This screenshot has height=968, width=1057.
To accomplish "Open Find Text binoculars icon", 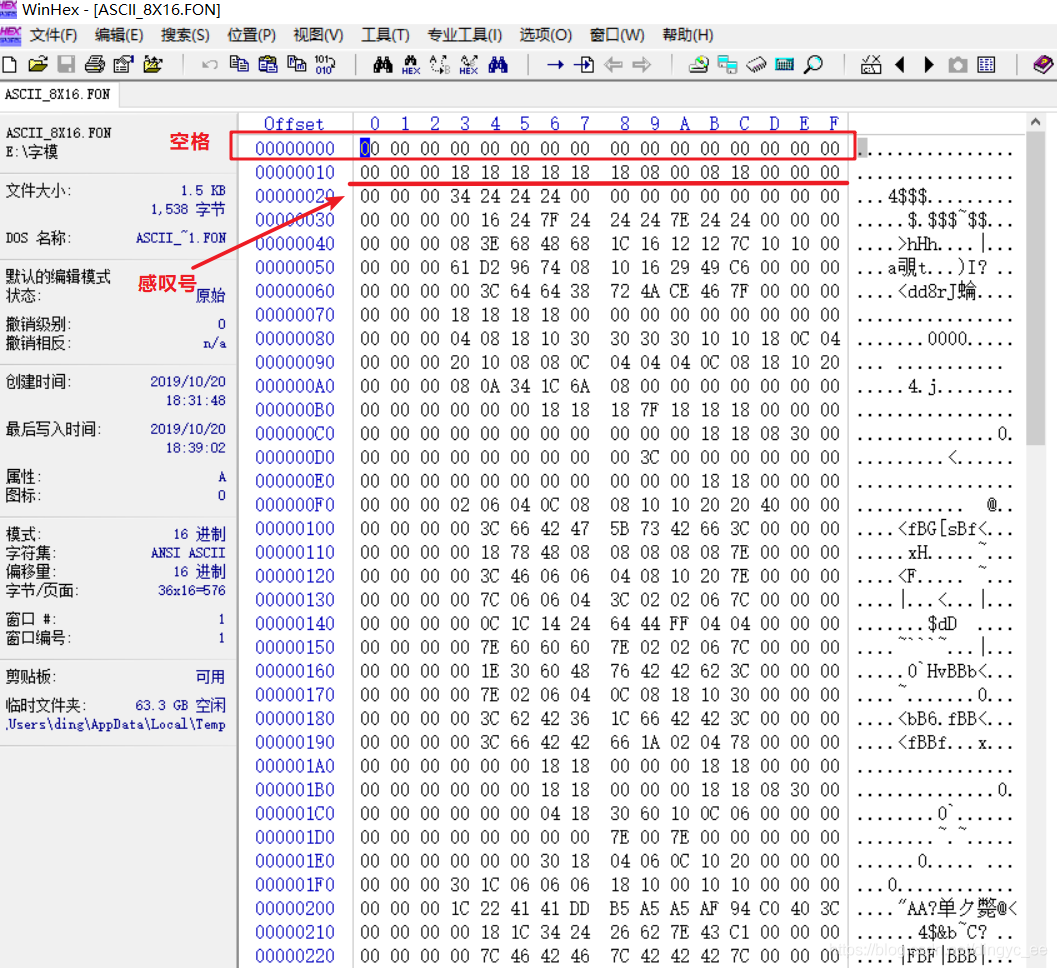I will (383, 65).
